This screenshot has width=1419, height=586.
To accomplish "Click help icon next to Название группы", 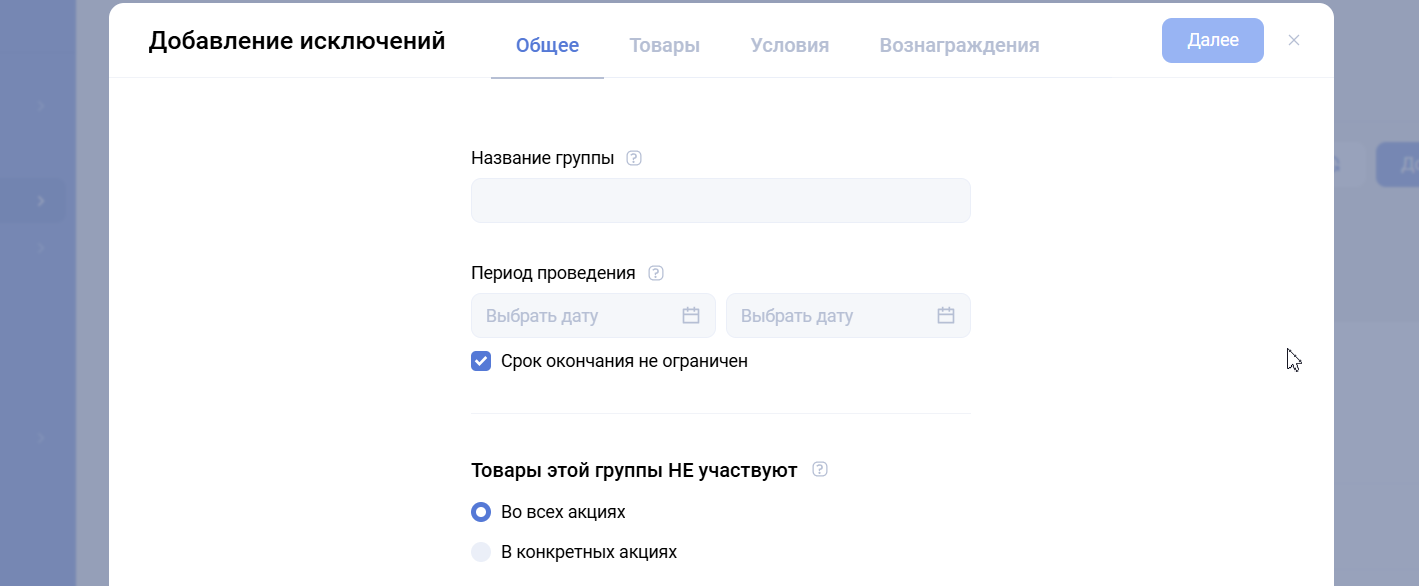I will click(633, 158).
